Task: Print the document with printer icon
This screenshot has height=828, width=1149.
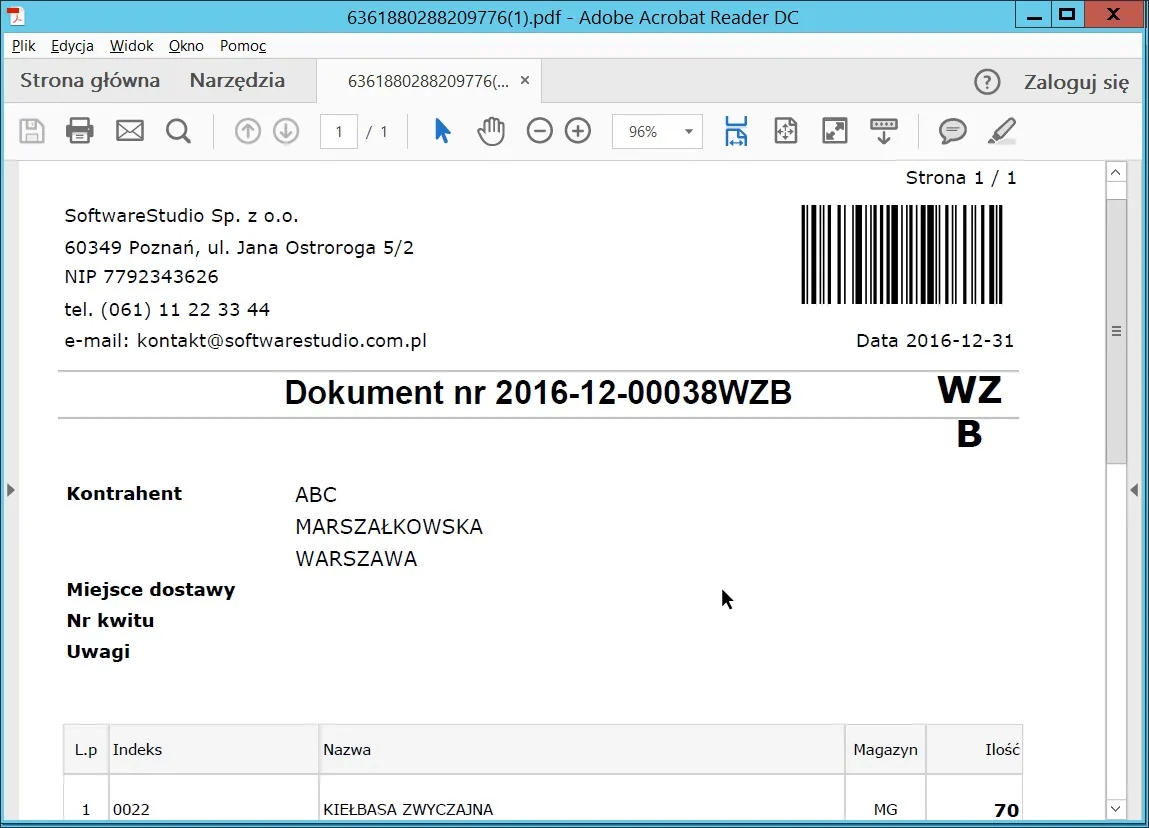Action: [80, 131]
